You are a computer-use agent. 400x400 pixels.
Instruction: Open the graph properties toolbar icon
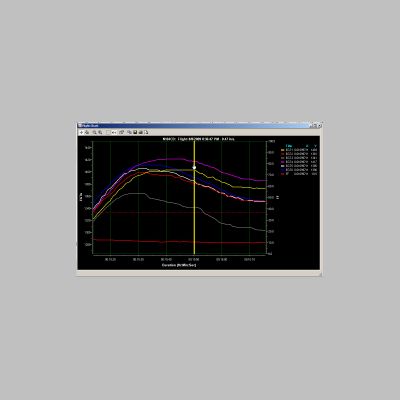(x=121, y=133)
